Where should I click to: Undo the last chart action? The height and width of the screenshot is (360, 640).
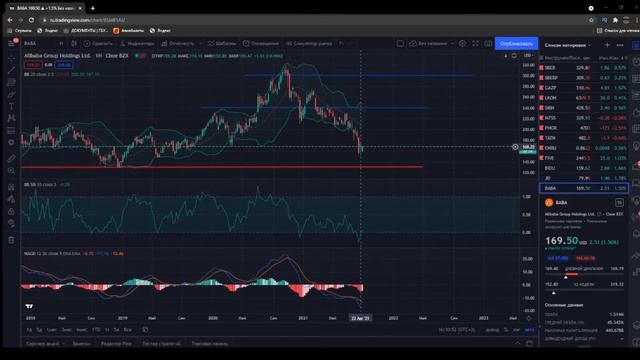341,43
